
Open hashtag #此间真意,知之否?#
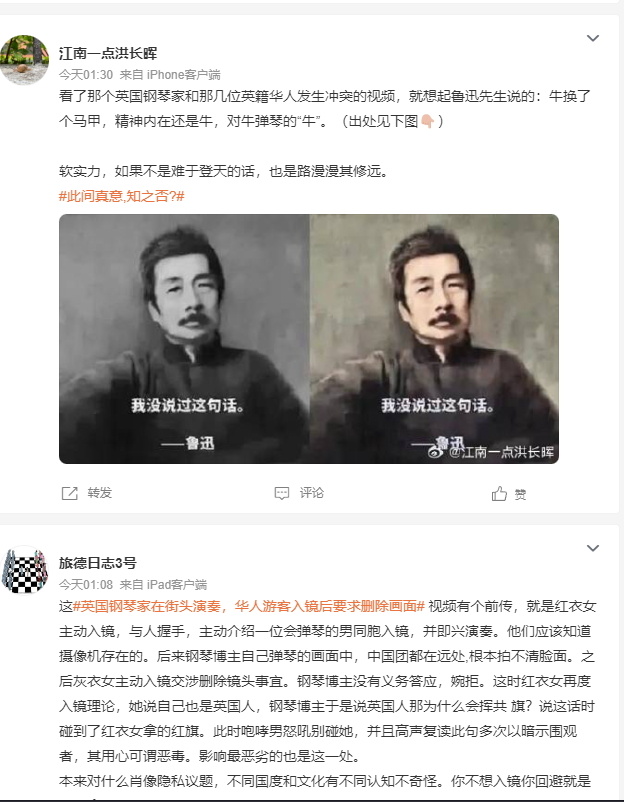[x=122, y=196]
